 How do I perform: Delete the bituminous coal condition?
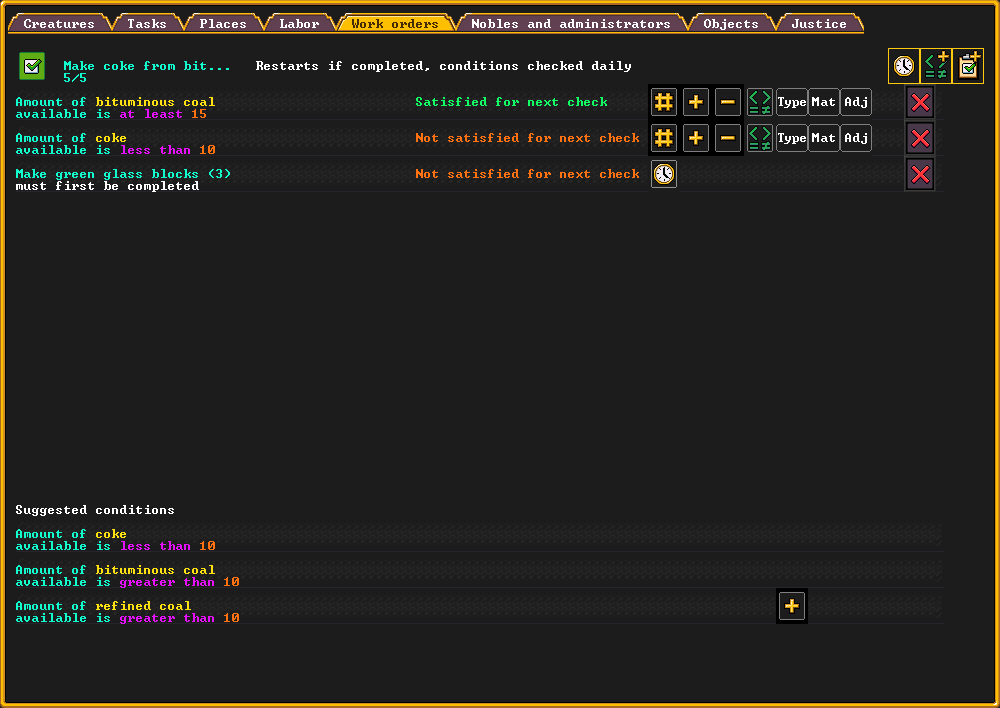pyautogui.click(x=920, y=102)
